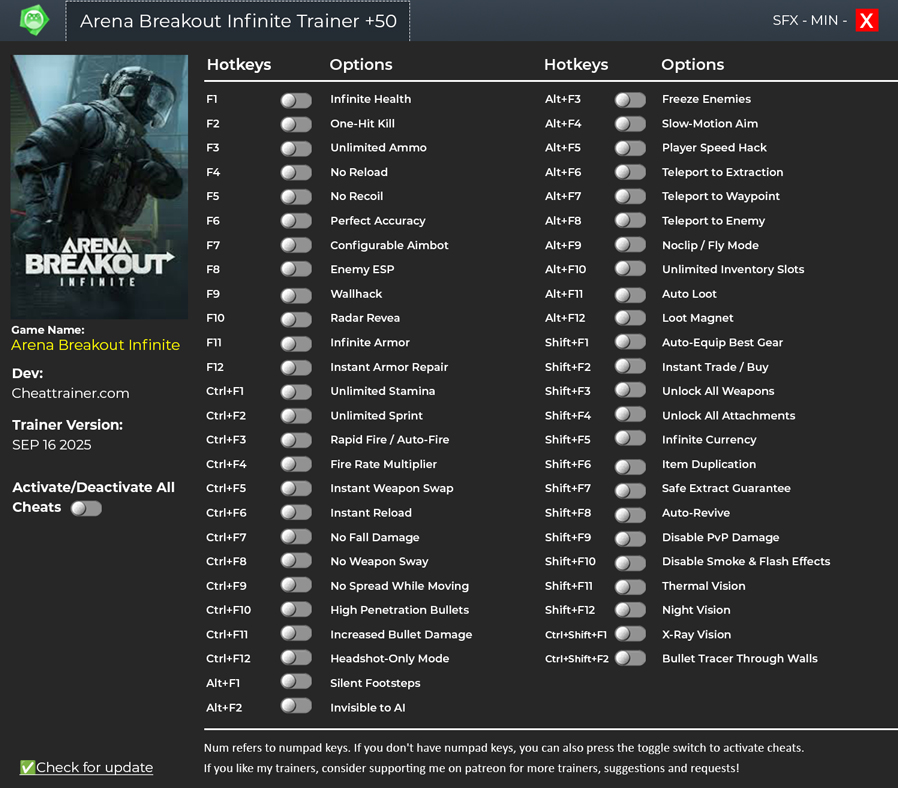Enable Loot Magnet toggle
Viewport: 898px width, 788px height.
630,318
